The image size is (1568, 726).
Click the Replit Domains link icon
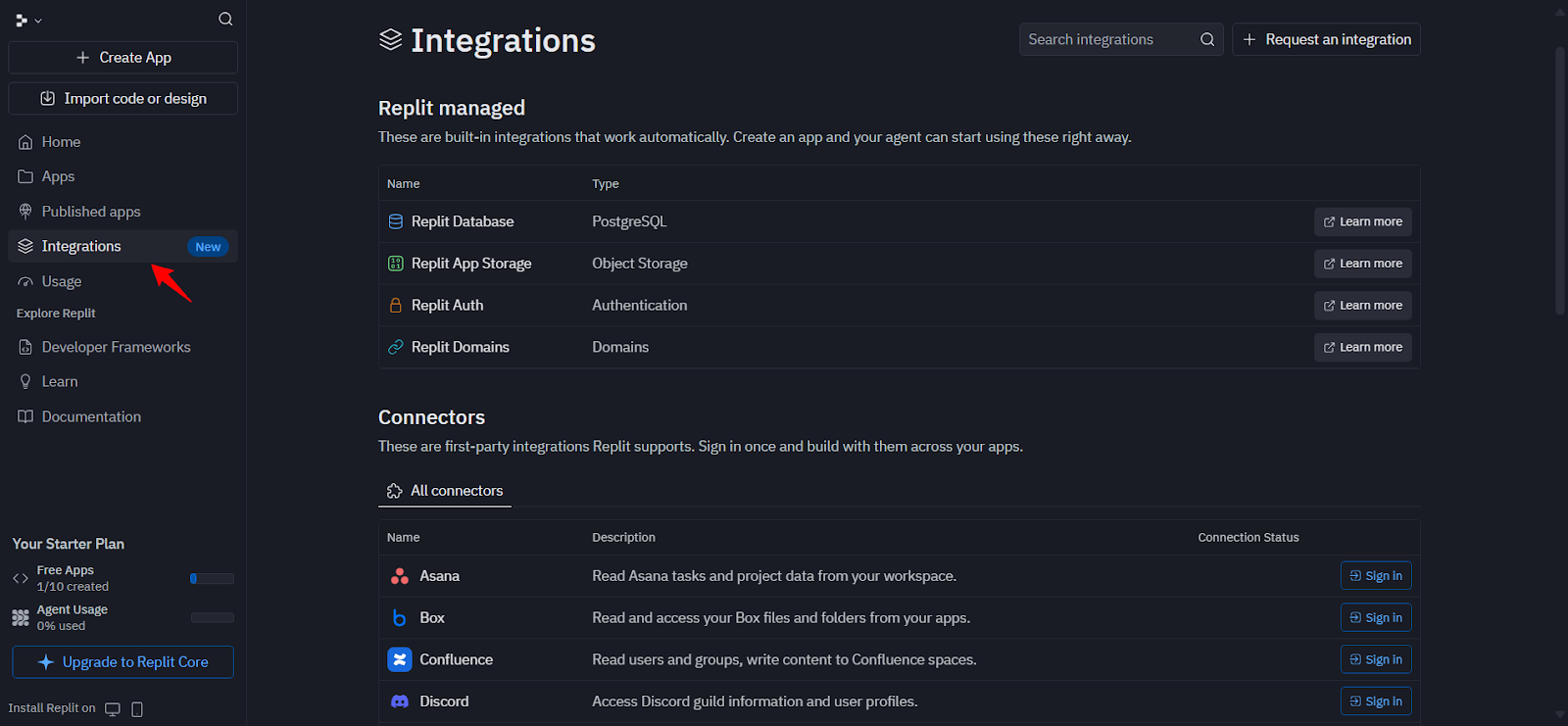click(x=396, y=347)
